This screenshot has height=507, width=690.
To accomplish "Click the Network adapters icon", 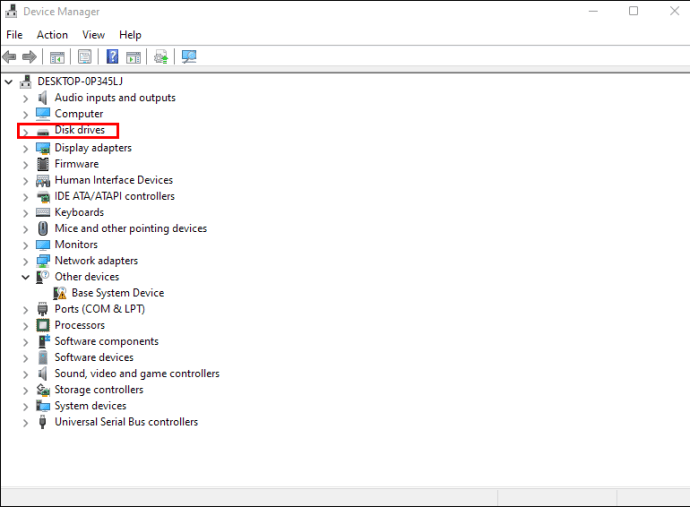I will coord(43,261).
